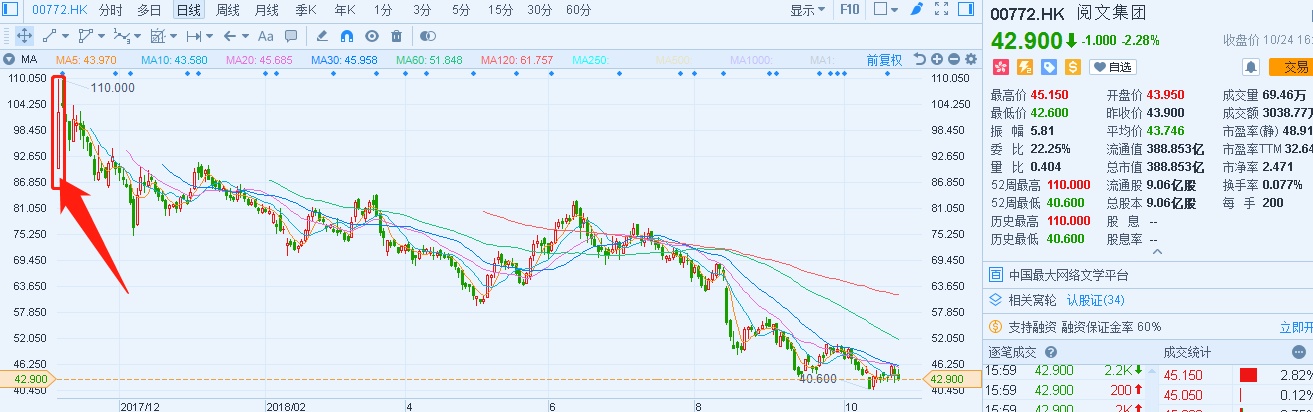Select the 15分 timeframe tab
This screenshot has width=1313, height=412.
[x=500, y=10]
